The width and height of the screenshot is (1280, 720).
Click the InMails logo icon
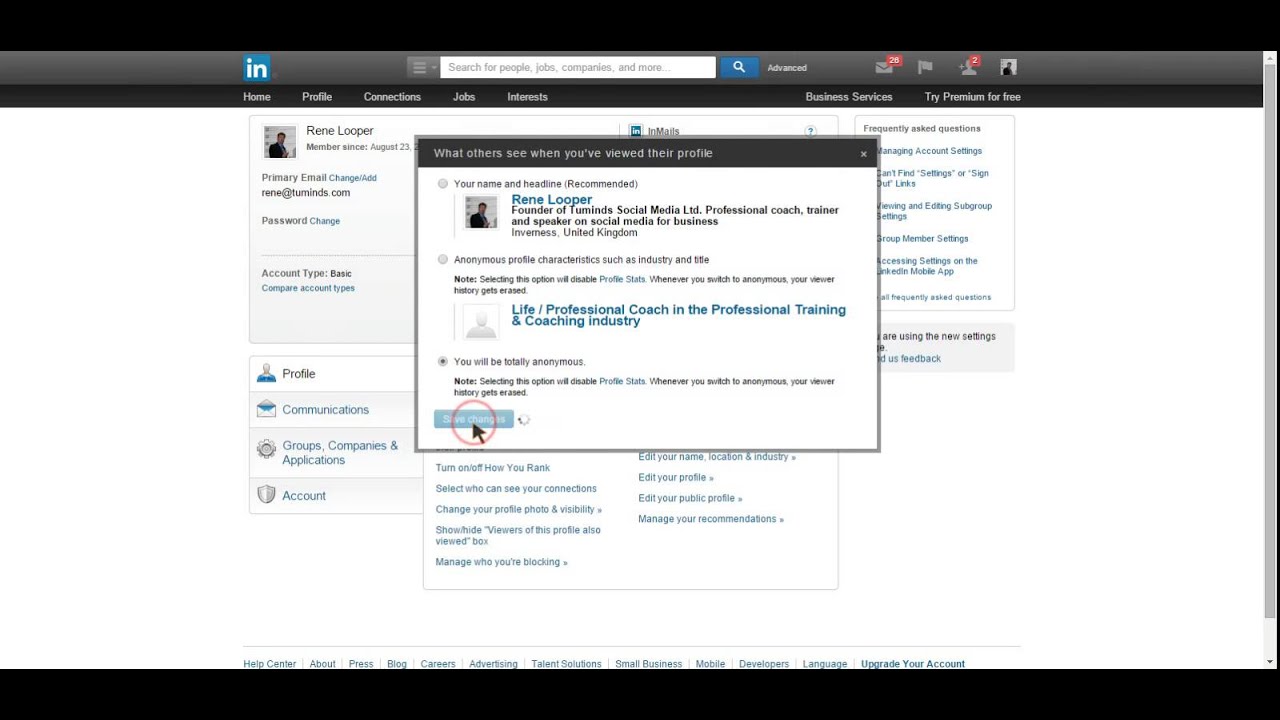pyautogui.click(x=636, y=131)
